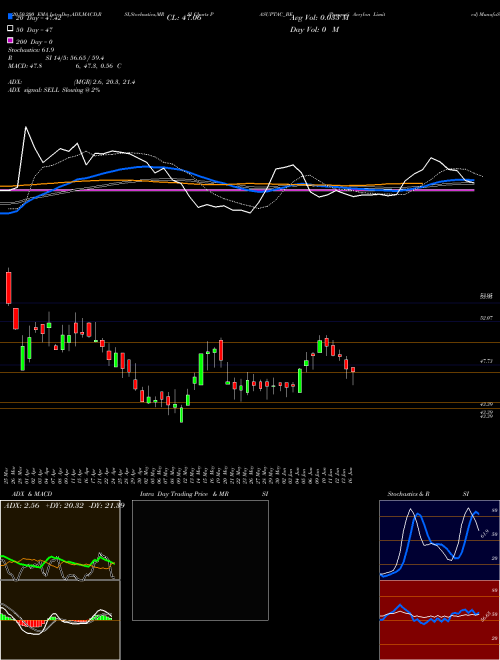Select the '50 Day = 47' legend text

click(x=34, y=30)
